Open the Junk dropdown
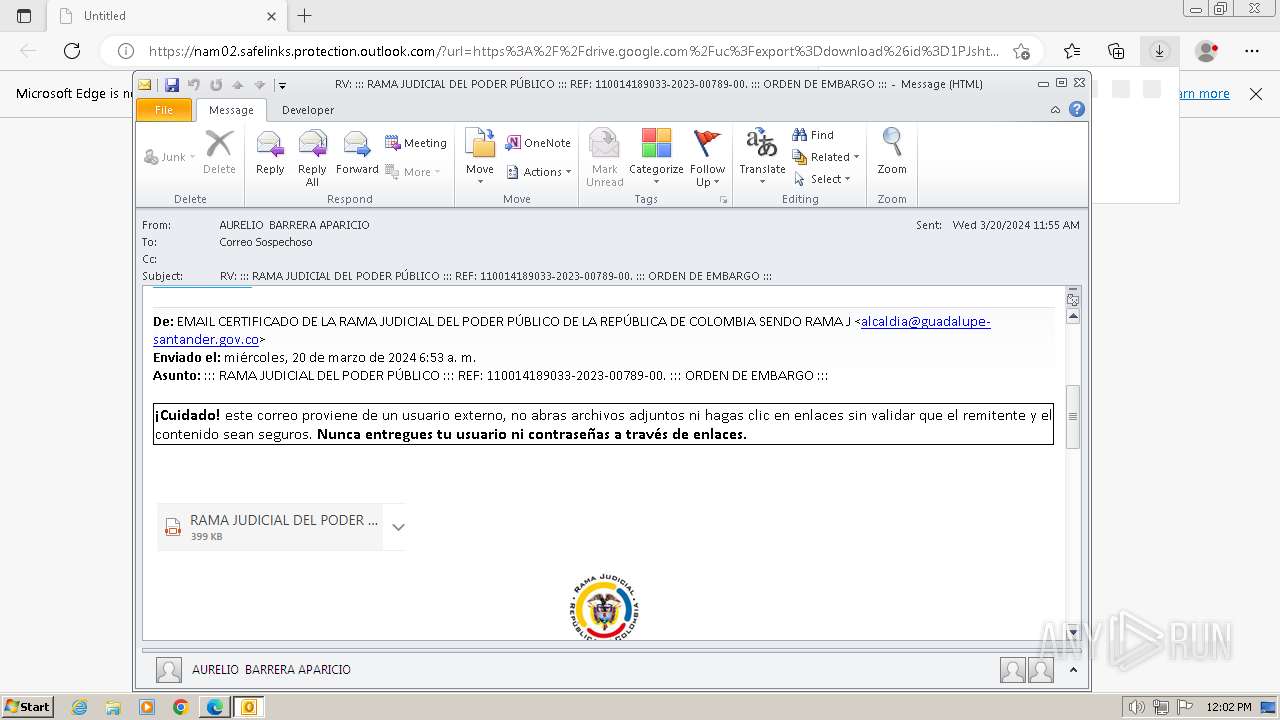 [x=169, y=157]
